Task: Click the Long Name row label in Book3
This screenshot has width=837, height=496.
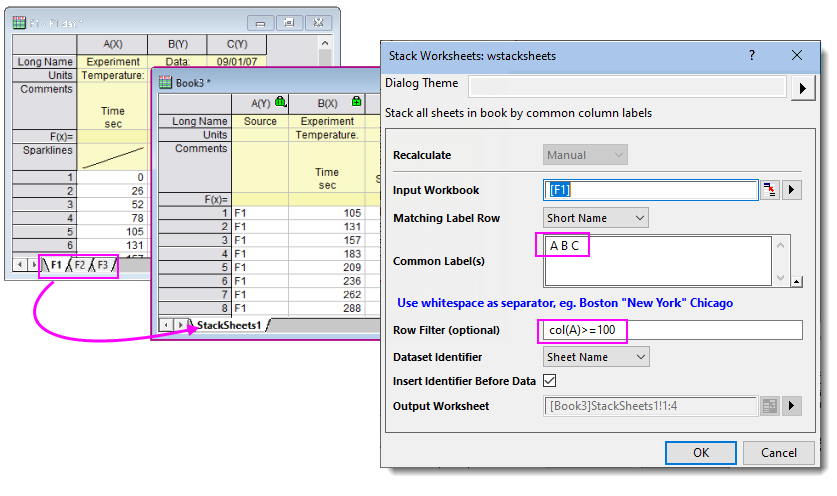Action: click(x=195, y=121)
